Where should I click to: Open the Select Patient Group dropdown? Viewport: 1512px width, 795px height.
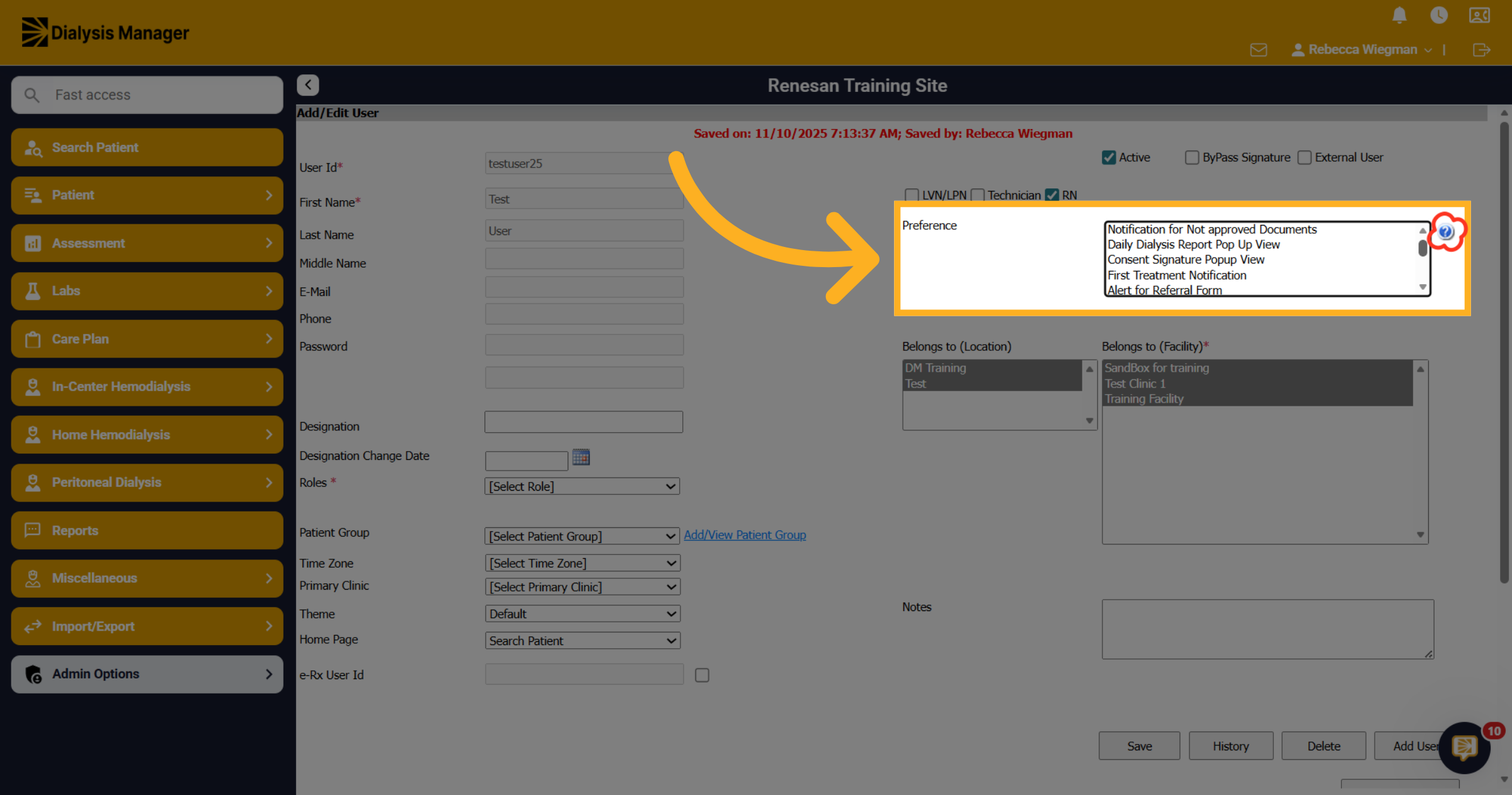pos(582,536)
